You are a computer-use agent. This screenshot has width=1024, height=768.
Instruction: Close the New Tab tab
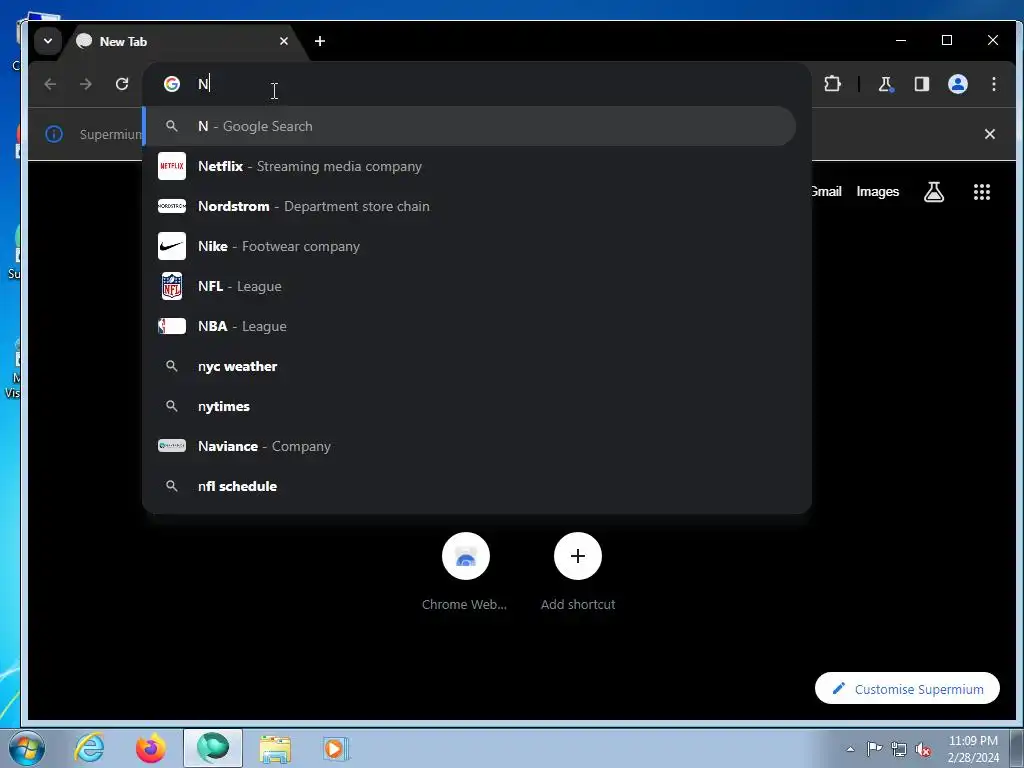283,41
